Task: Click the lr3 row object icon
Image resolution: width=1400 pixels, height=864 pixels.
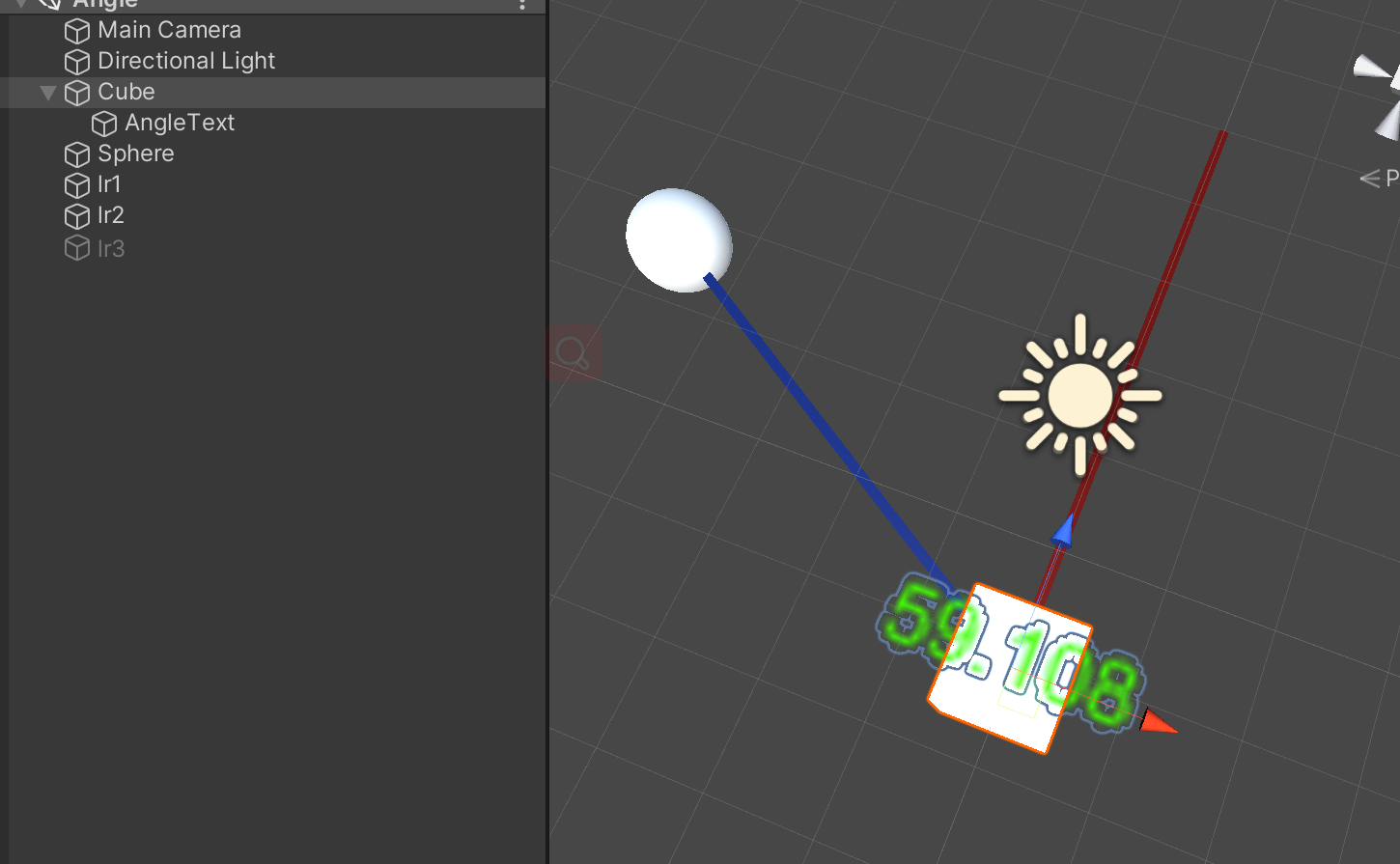Action: tap(77, 248)
